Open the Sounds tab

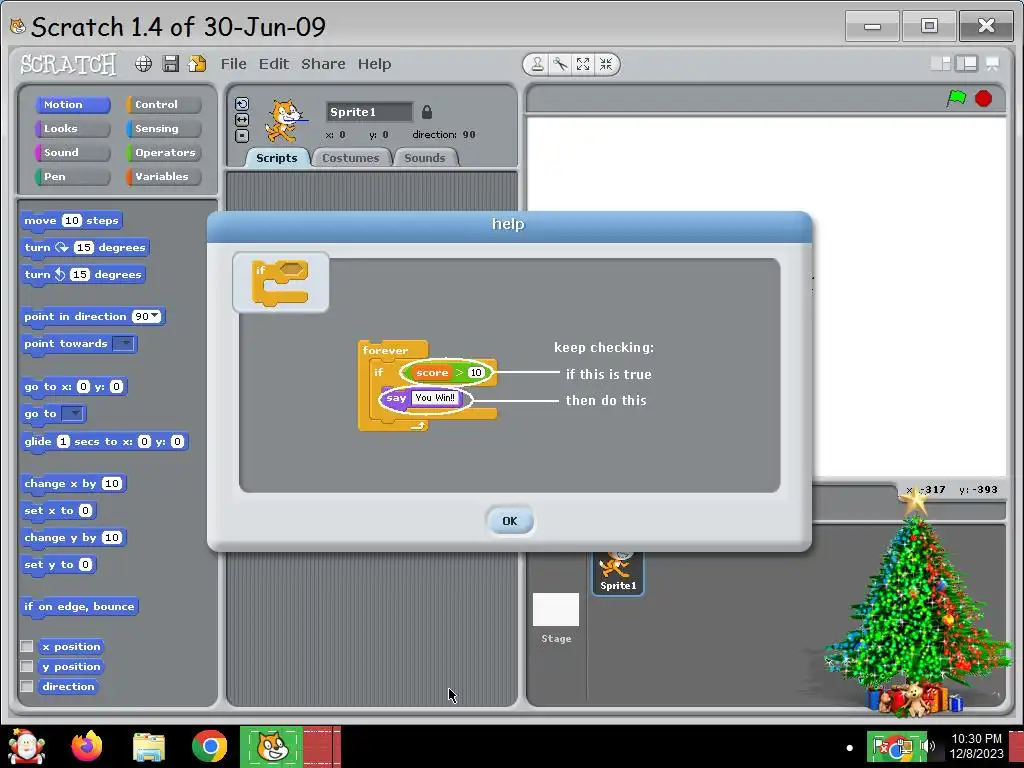424,157
